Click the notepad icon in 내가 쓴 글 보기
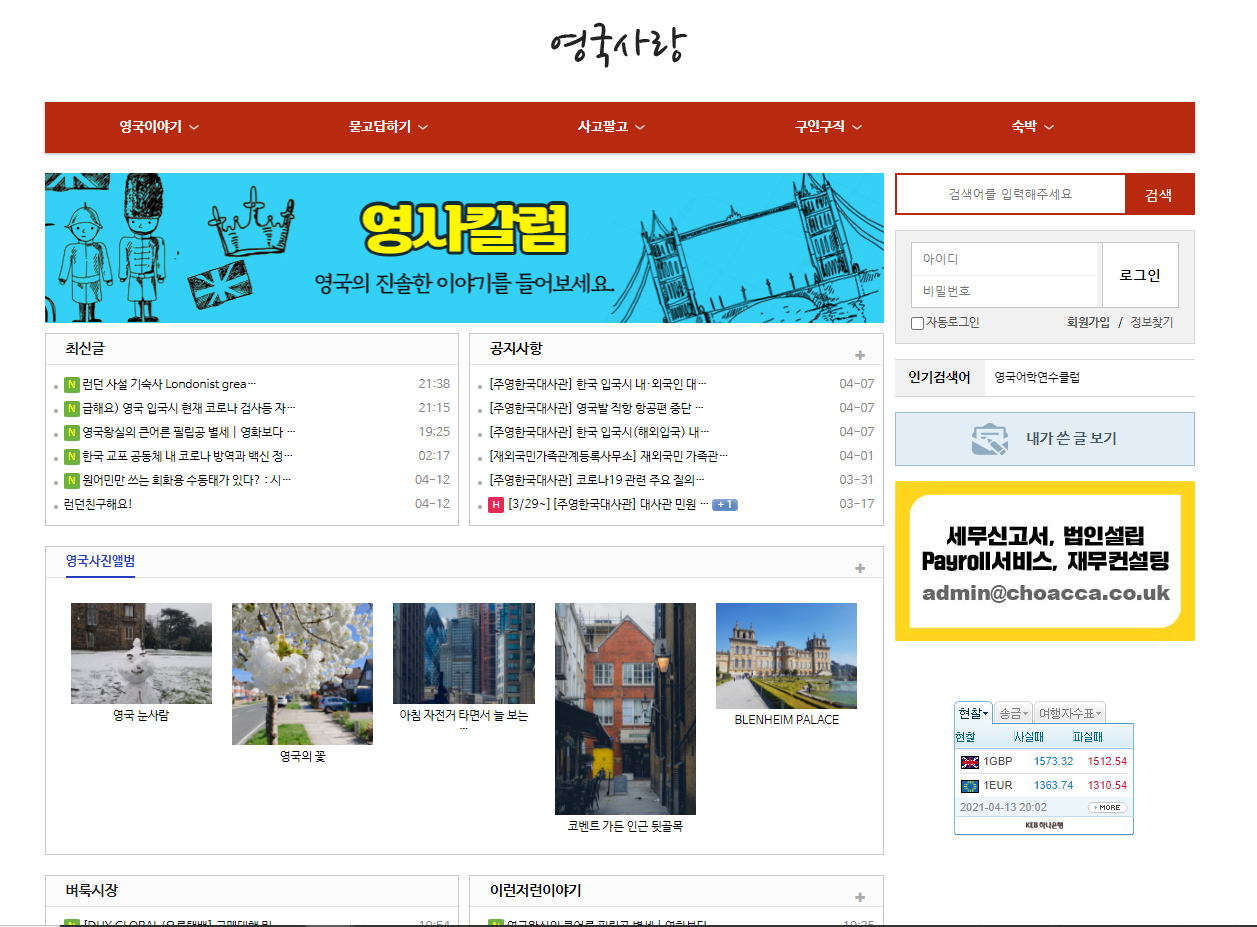1257x927 pixels. pos(989,439)
